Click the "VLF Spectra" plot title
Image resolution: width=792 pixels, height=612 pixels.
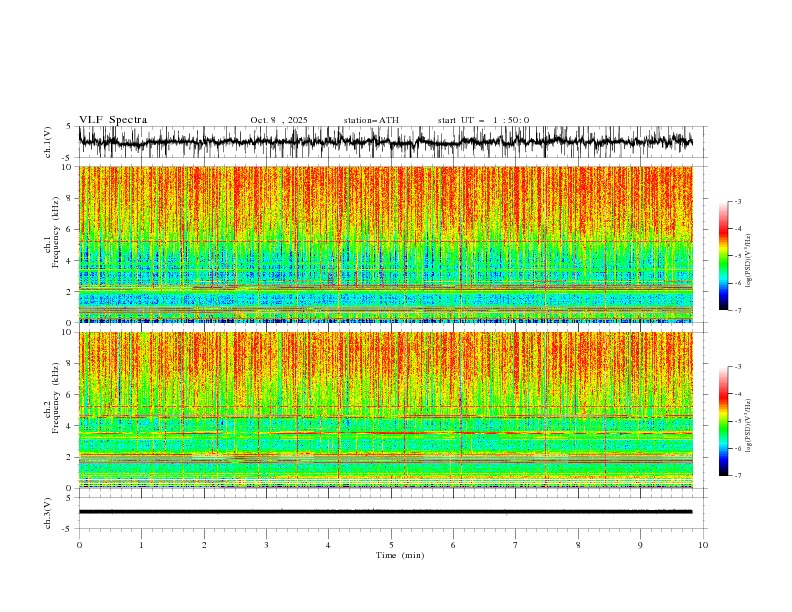tap(113, 120)
